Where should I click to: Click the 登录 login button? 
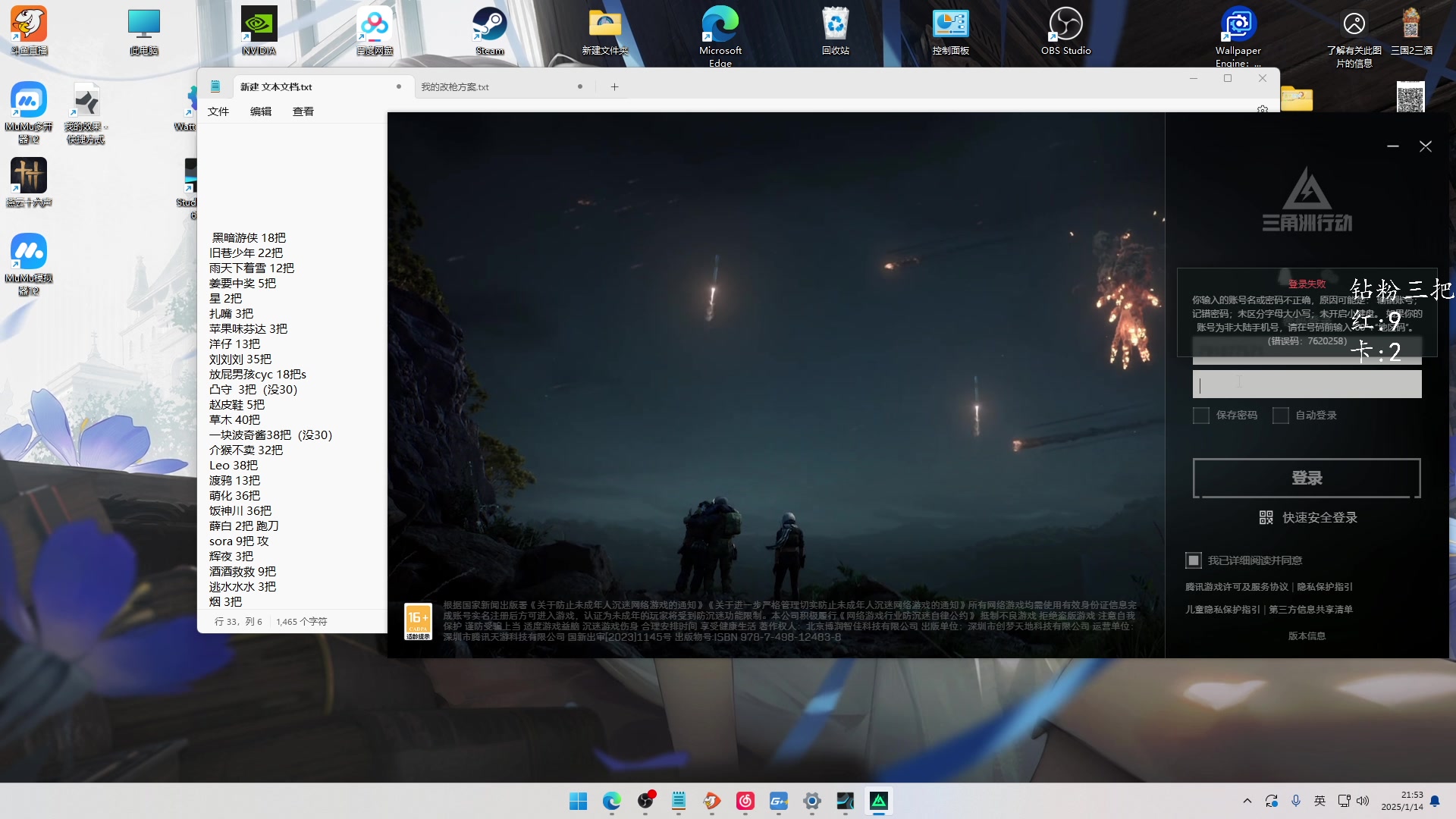click(1307, 478)
